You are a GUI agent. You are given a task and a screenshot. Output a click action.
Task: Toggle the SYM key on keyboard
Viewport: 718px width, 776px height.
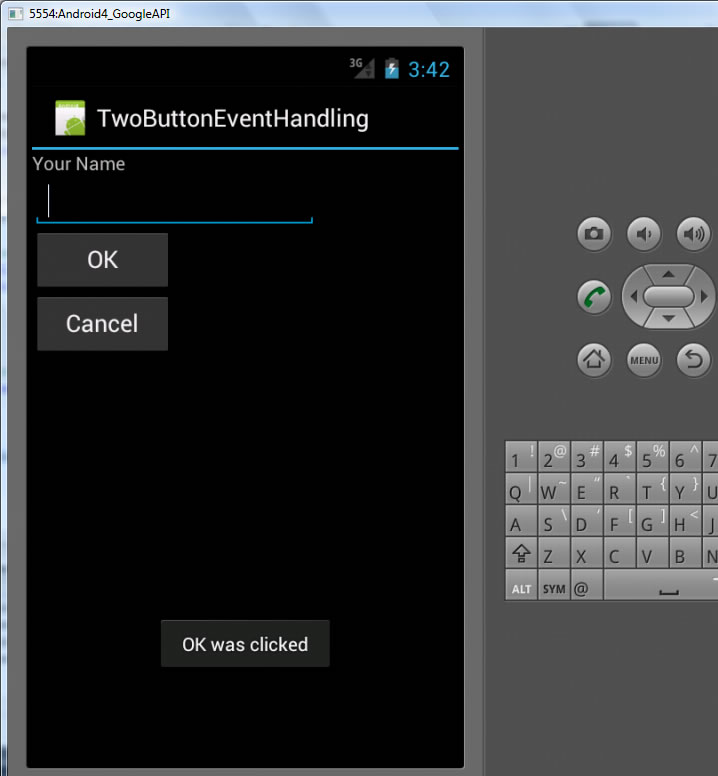tap(553, 588)
